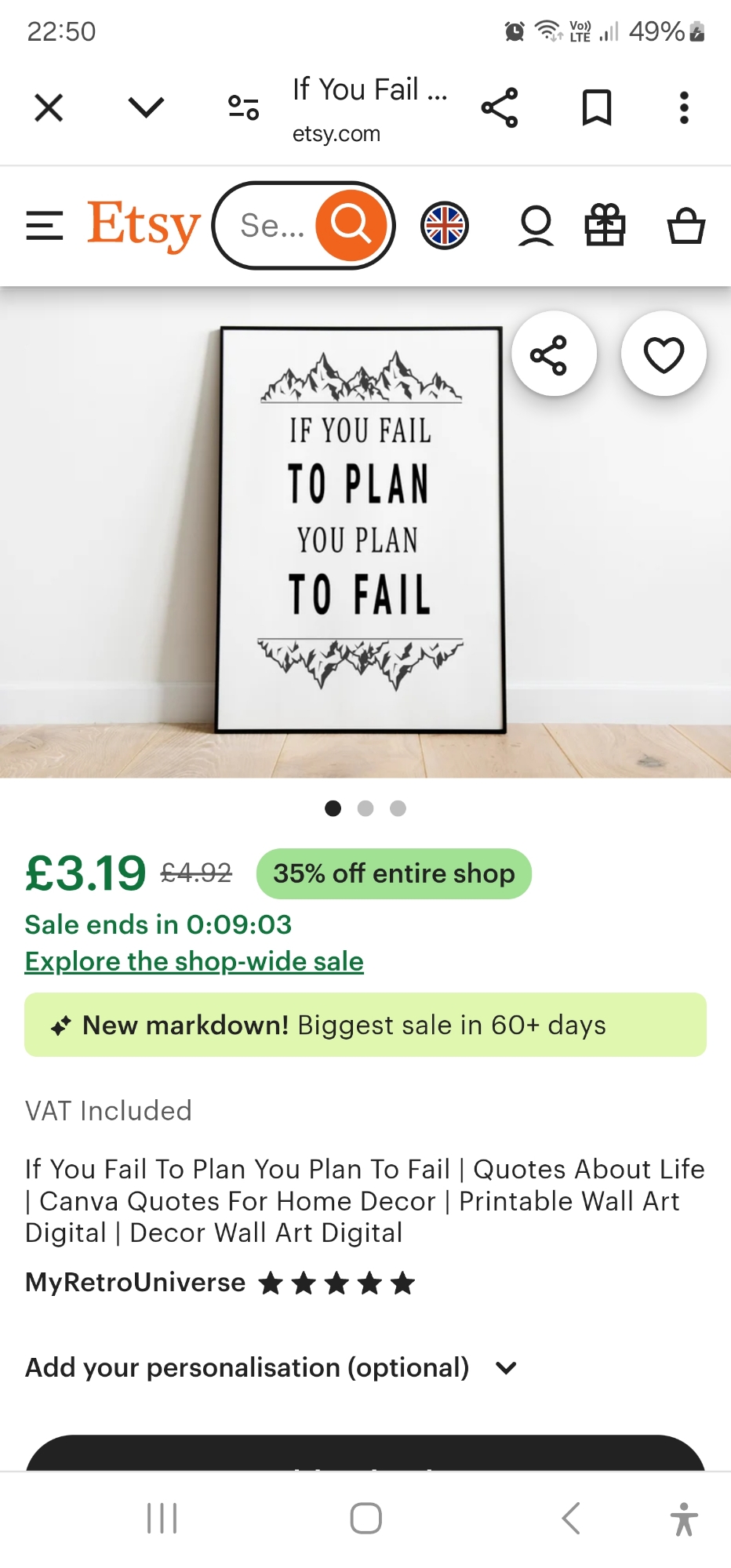731x1568 pixels.
Task: Tap the orange search magnifier button
Action: point(351,226)
